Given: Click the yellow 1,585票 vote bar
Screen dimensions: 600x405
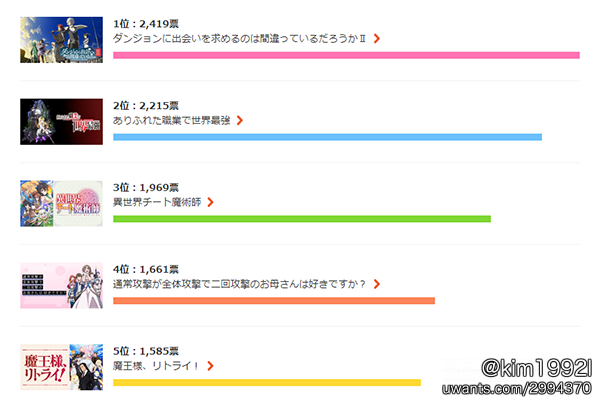Looking at the screenshot, I should 267,383.
